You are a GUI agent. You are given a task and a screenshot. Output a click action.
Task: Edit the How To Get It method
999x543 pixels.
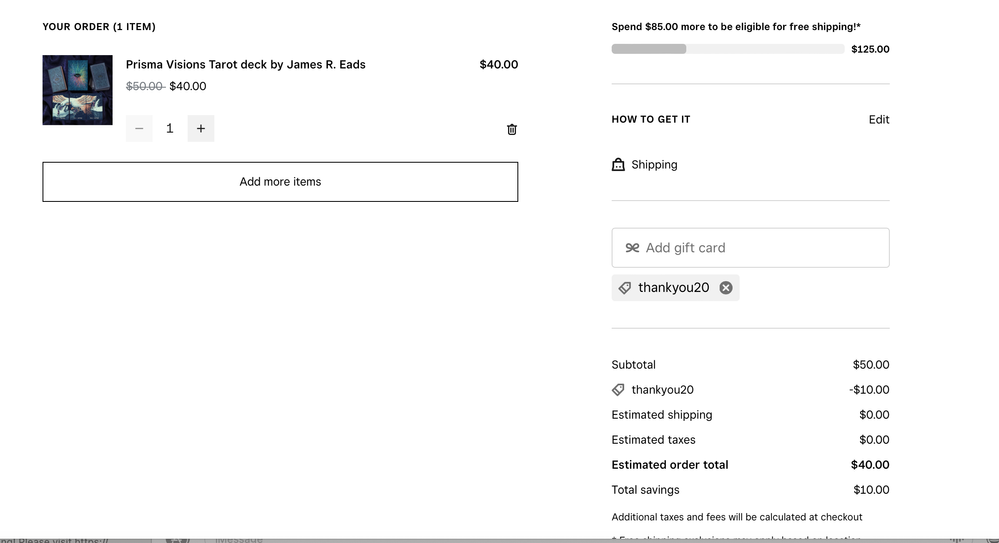878,120
